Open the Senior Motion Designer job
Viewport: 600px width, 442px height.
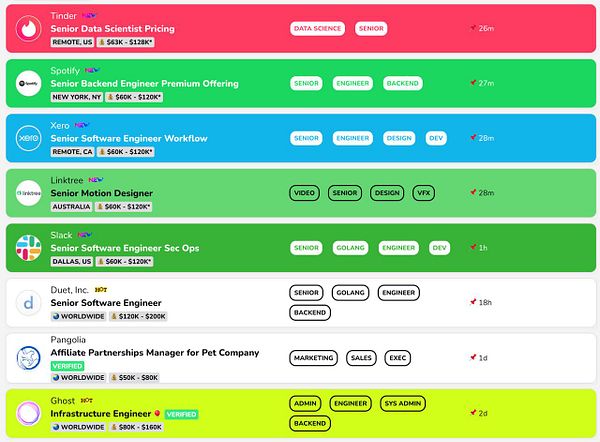point(101,193)
